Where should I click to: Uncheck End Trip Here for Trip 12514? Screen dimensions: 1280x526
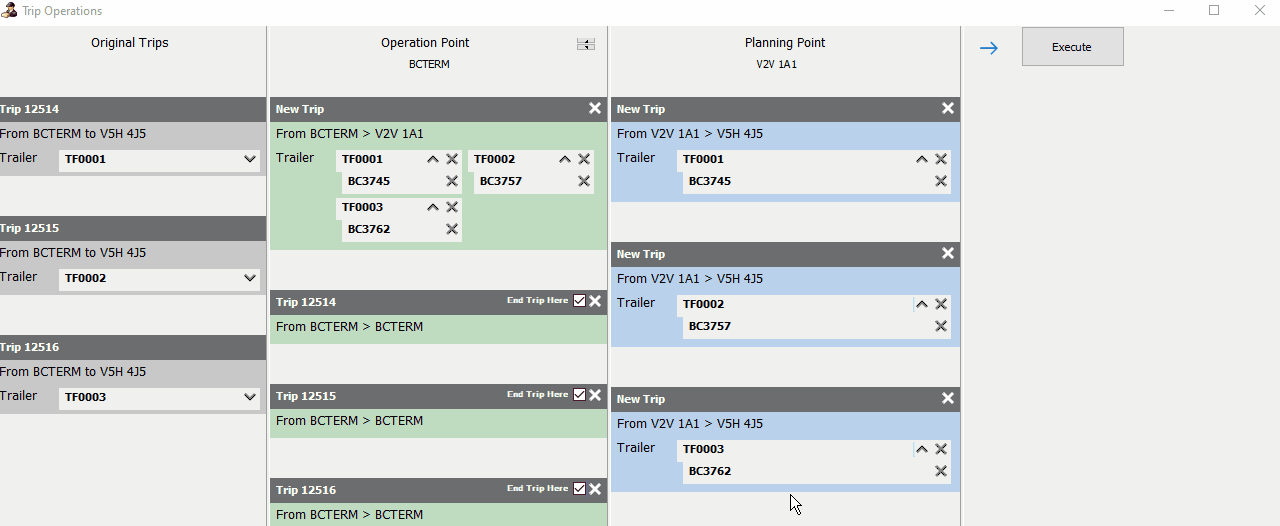579,301
